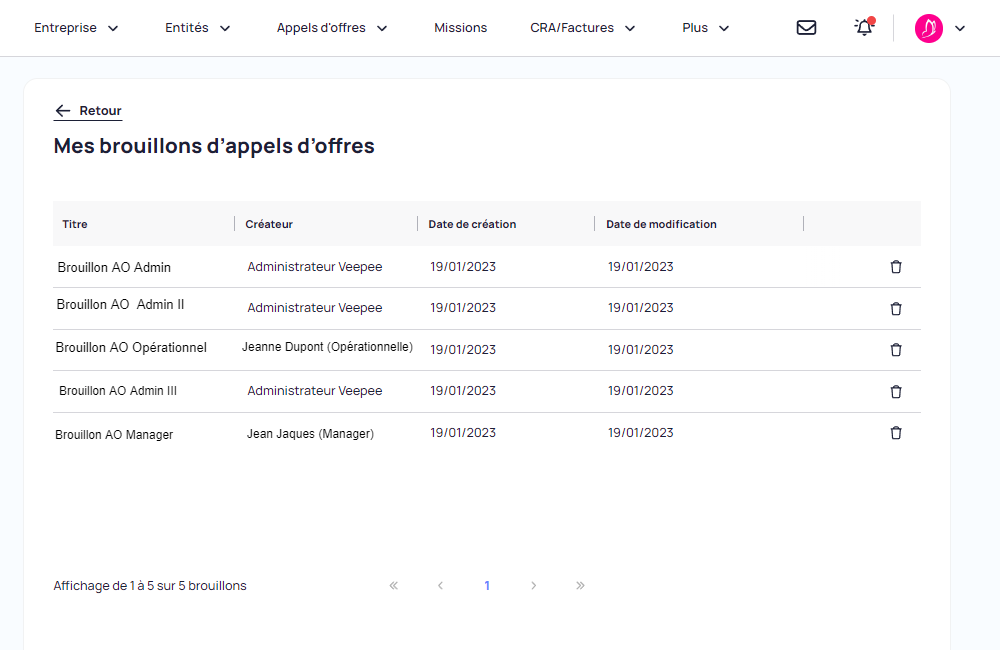Image resolution: width=1000 pixels, height=650 pixels.
Task: Click Administrateur Veepee in Admin III row
Action: pyautogui.click(x=315, y=390)
